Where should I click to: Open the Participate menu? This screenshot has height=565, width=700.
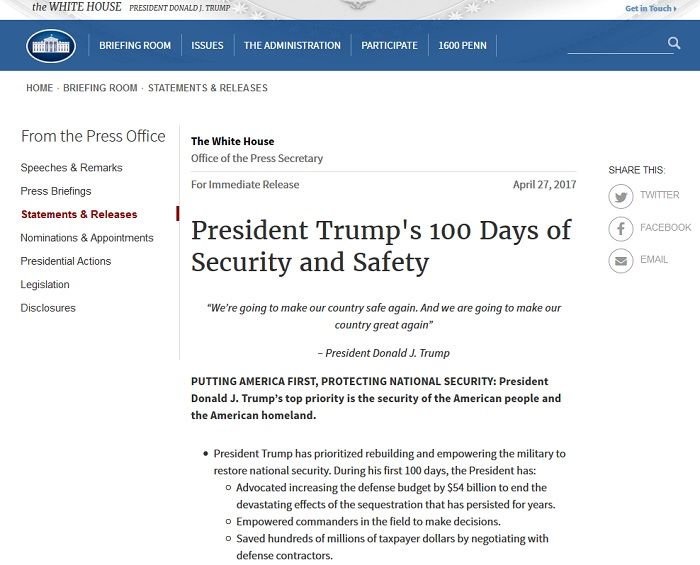point(389,46)
